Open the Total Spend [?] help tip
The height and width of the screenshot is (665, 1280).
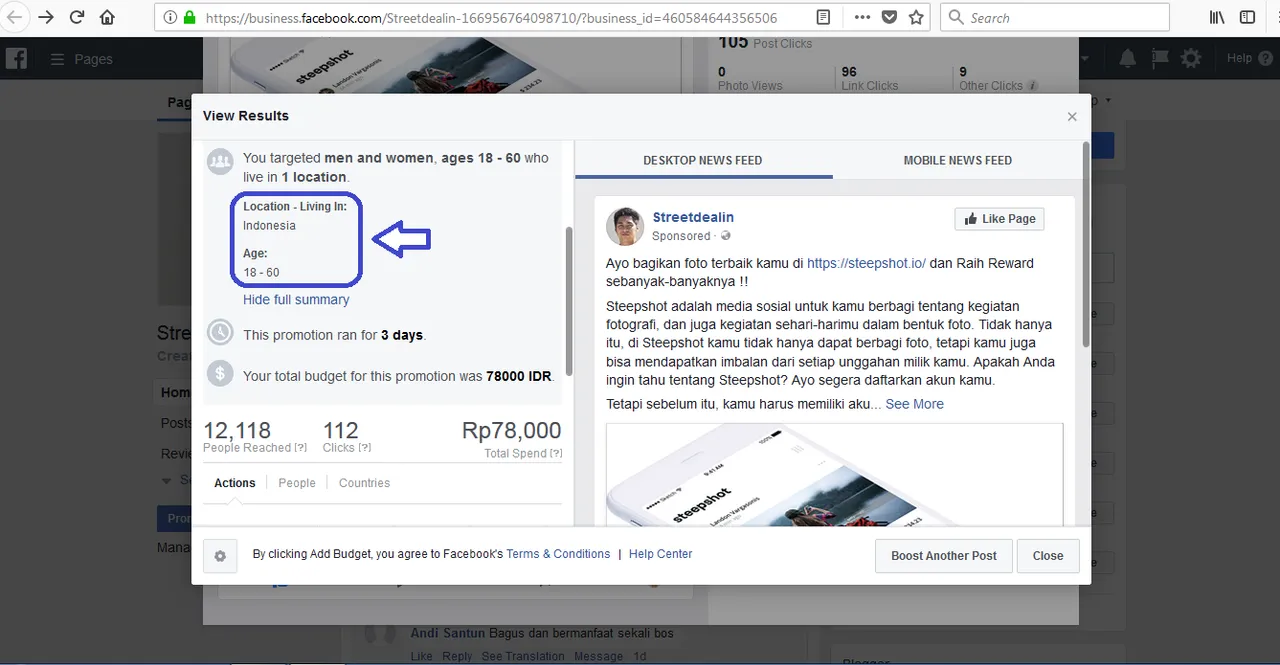click(x=556, y=454)
